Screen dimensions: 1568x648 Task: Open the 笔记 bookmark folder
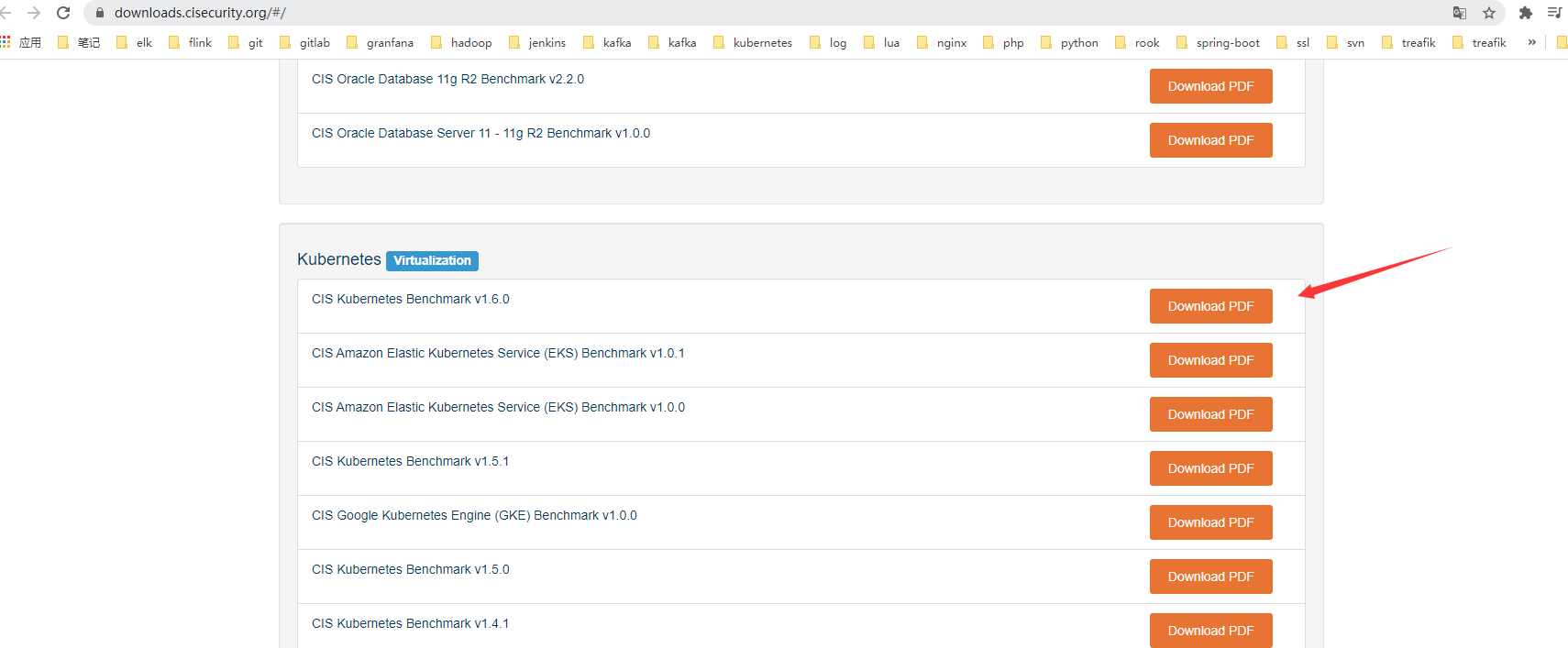click(79, 42)
